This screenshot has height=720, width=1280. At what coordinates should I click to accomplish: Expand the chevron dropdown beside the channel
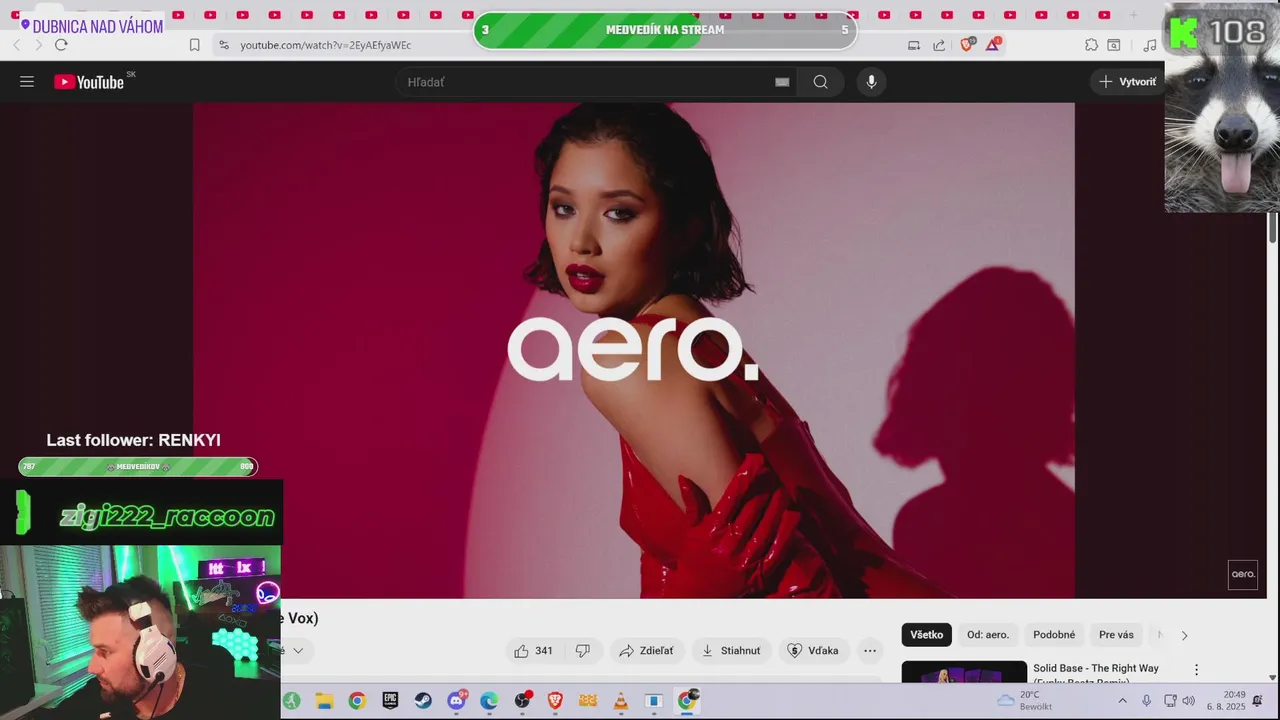(297, 651)
